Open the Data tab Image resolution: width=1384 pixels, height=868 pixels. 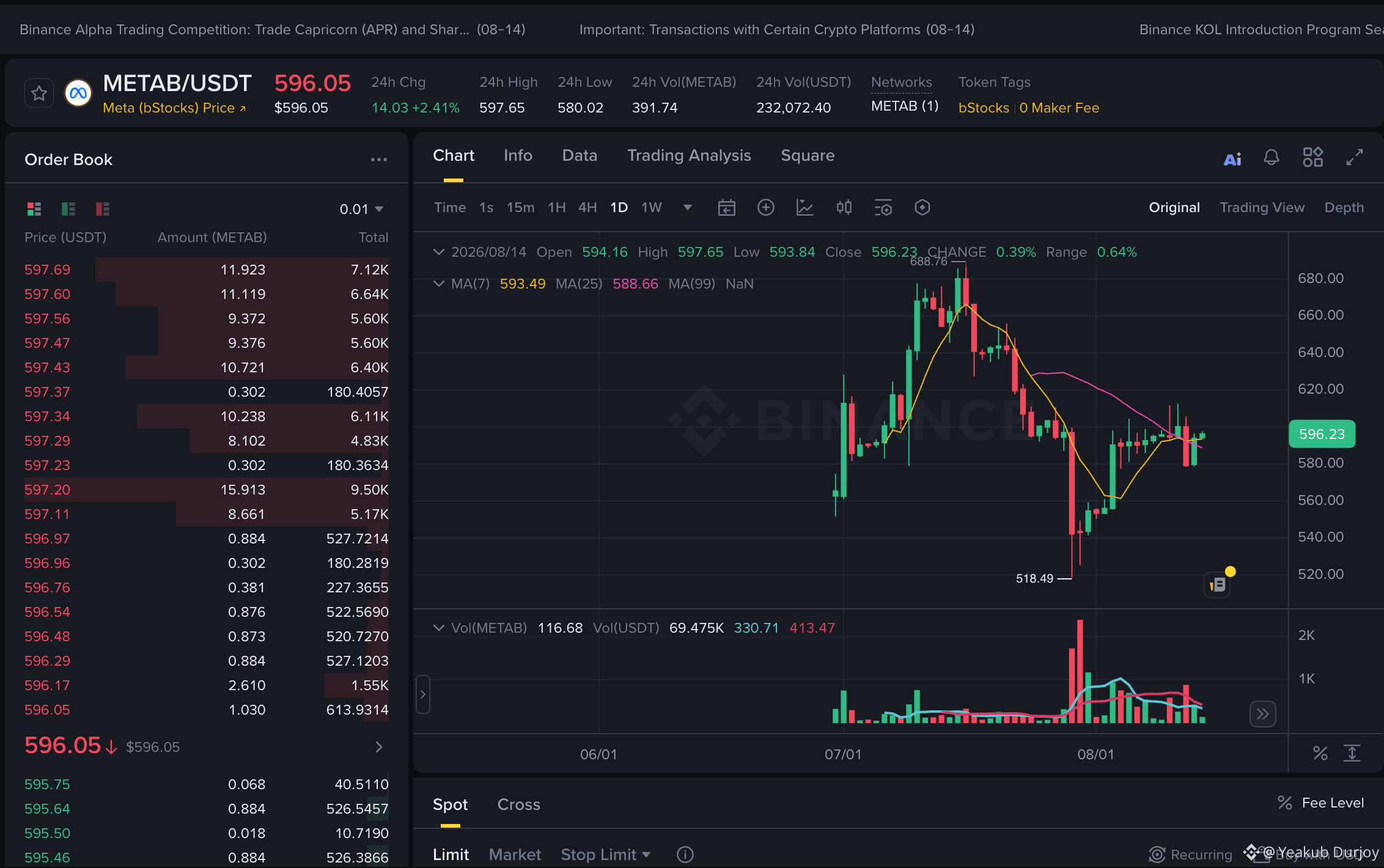(x=580, y=156)
